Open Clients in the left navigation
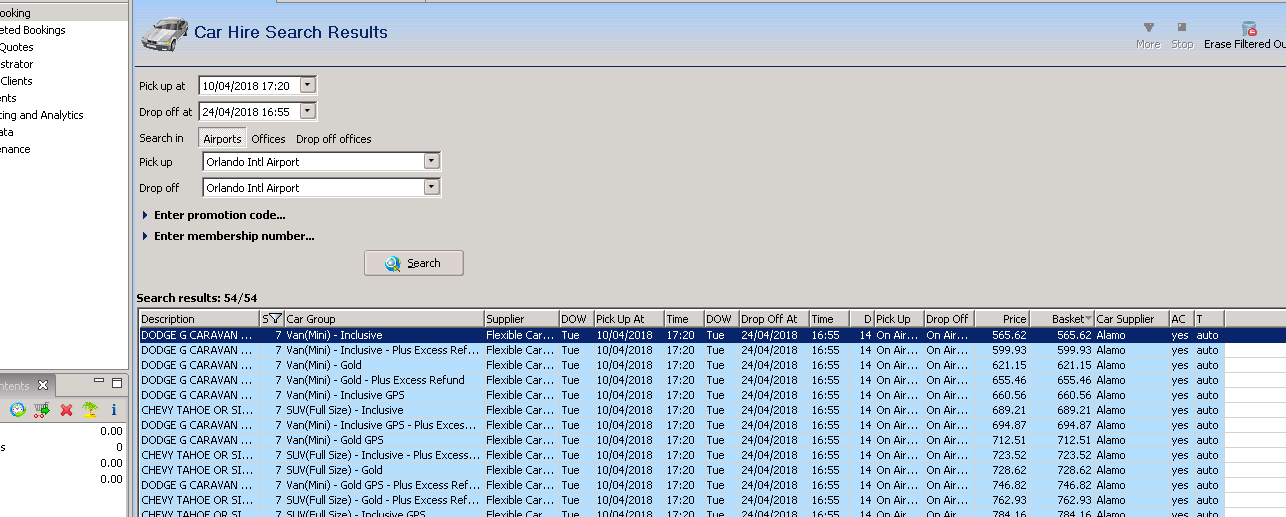 pos(17,81)
